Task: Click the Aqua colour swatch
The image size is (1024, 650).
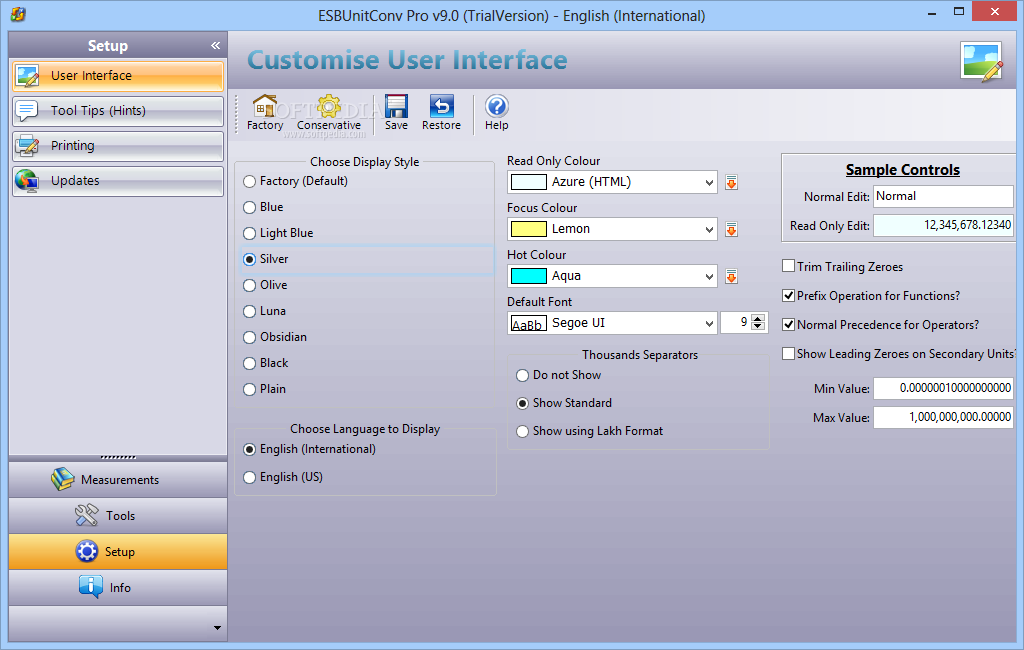Action: (x=528, y=276)
